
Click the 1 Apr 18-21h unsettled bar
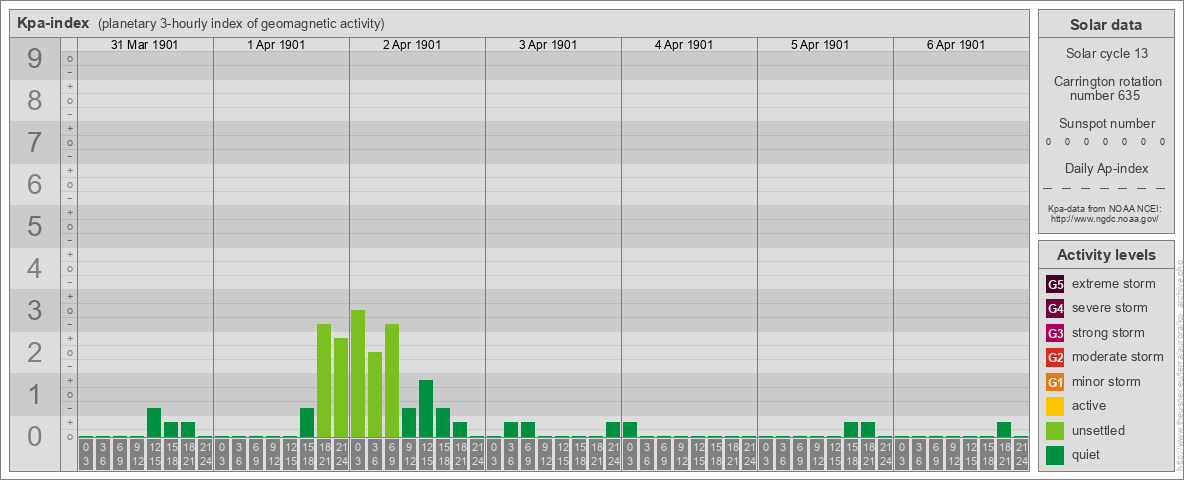pyautogui.click(x=324, y=381)
